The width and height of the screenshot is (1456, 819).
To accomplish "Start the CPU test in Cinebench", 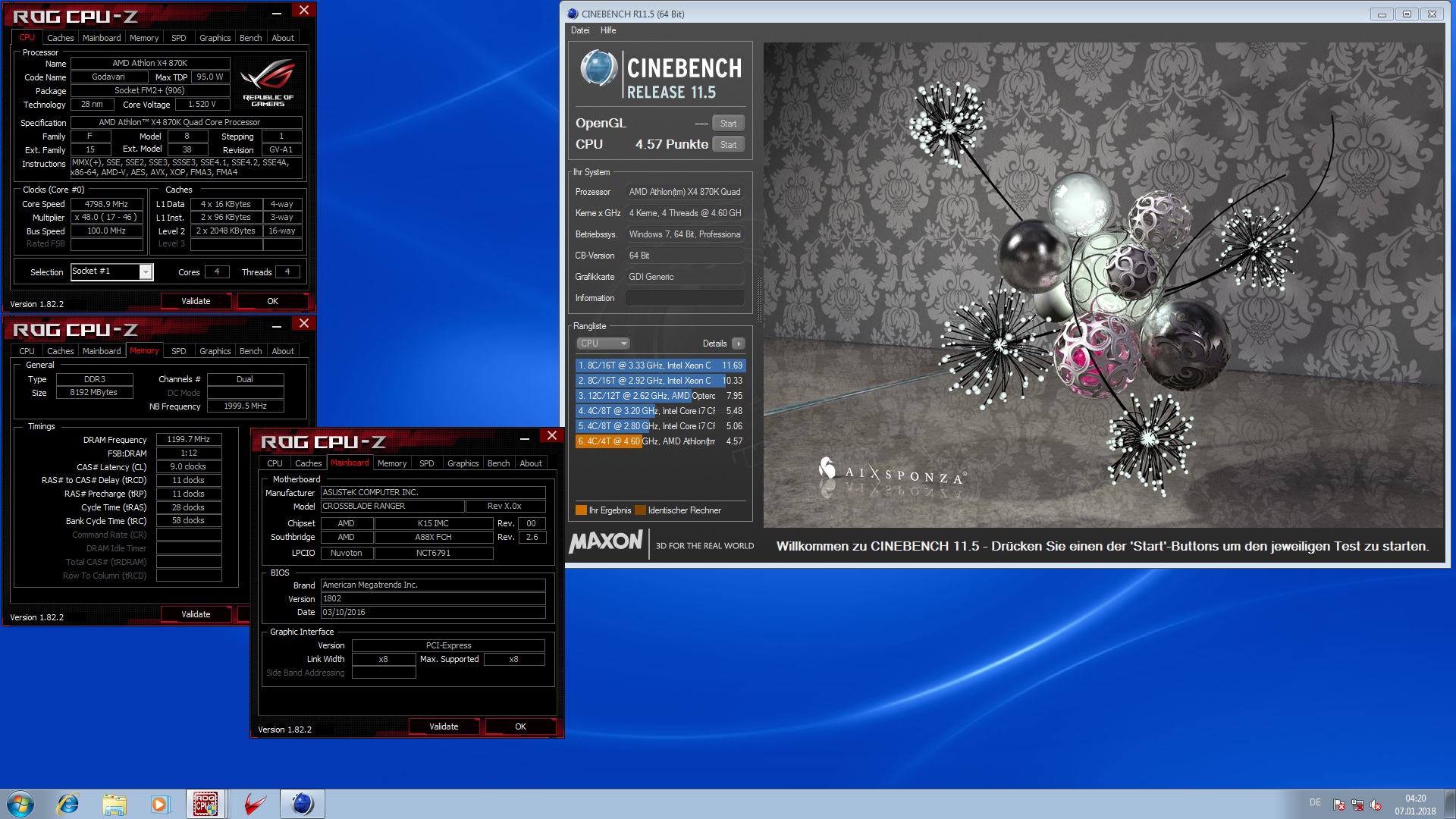I will coord(728,145).
